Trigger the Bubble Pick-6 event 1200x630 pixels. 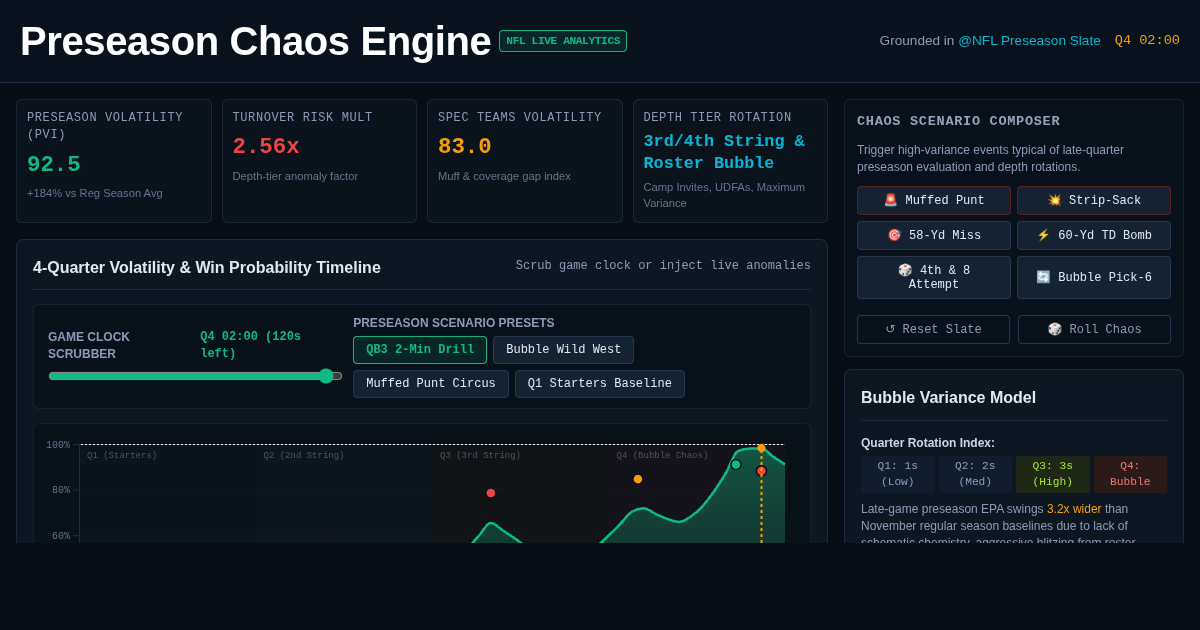pos(1094,278)
